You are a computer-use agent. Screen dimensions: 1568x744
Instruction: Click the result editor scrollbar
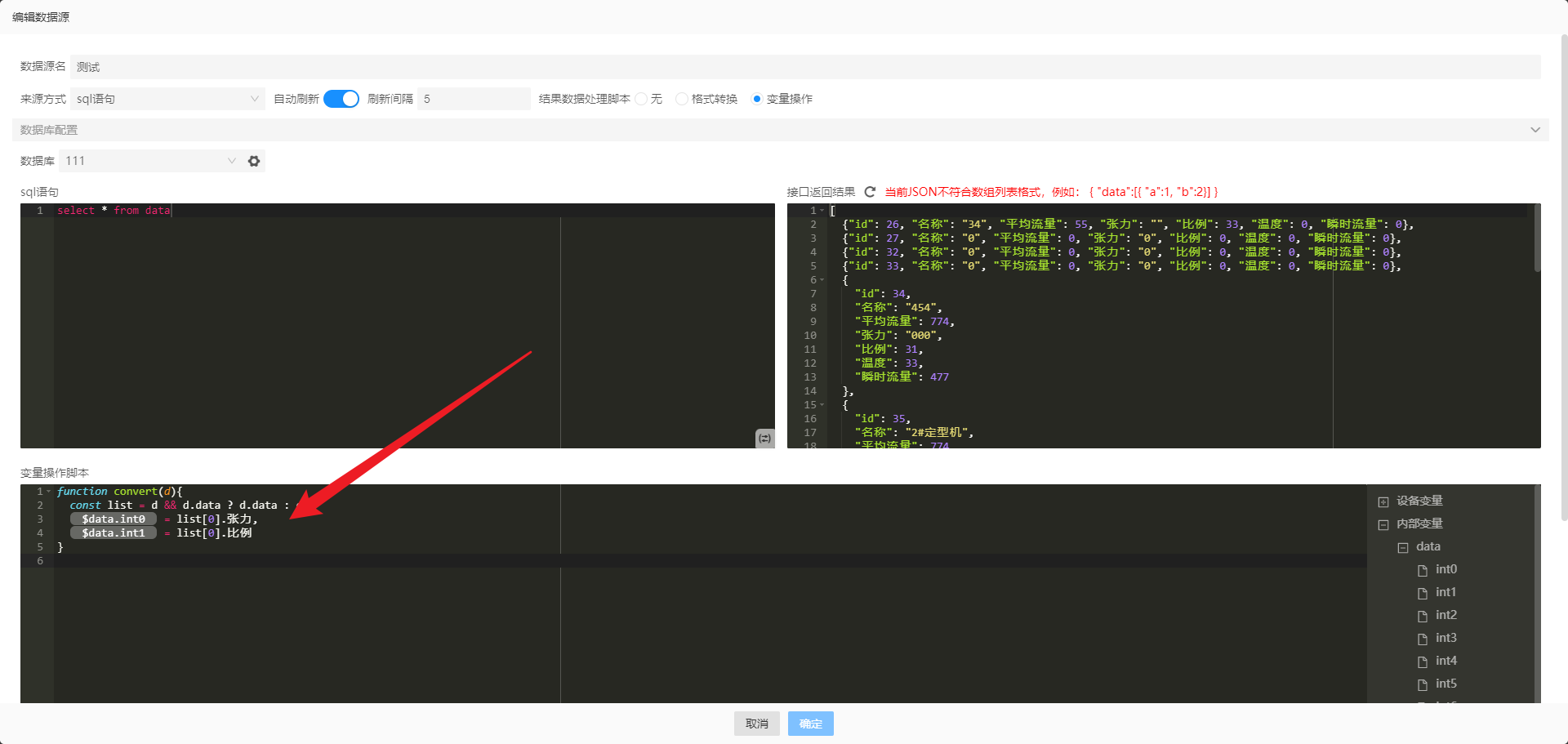(1537, 238)
